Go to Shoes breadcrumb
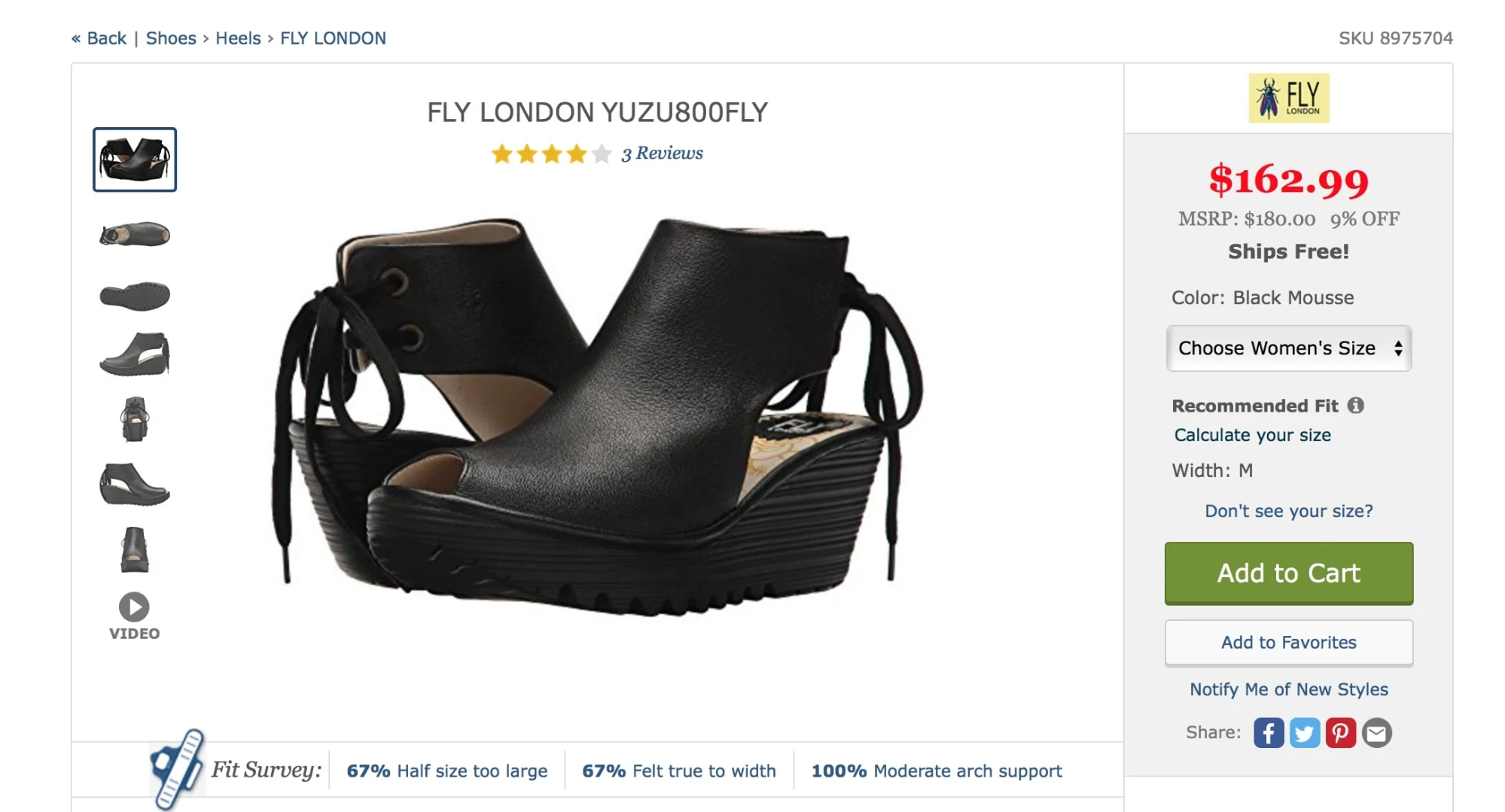This screenshot has height=812, width=1505. click(x=171, y=38)
